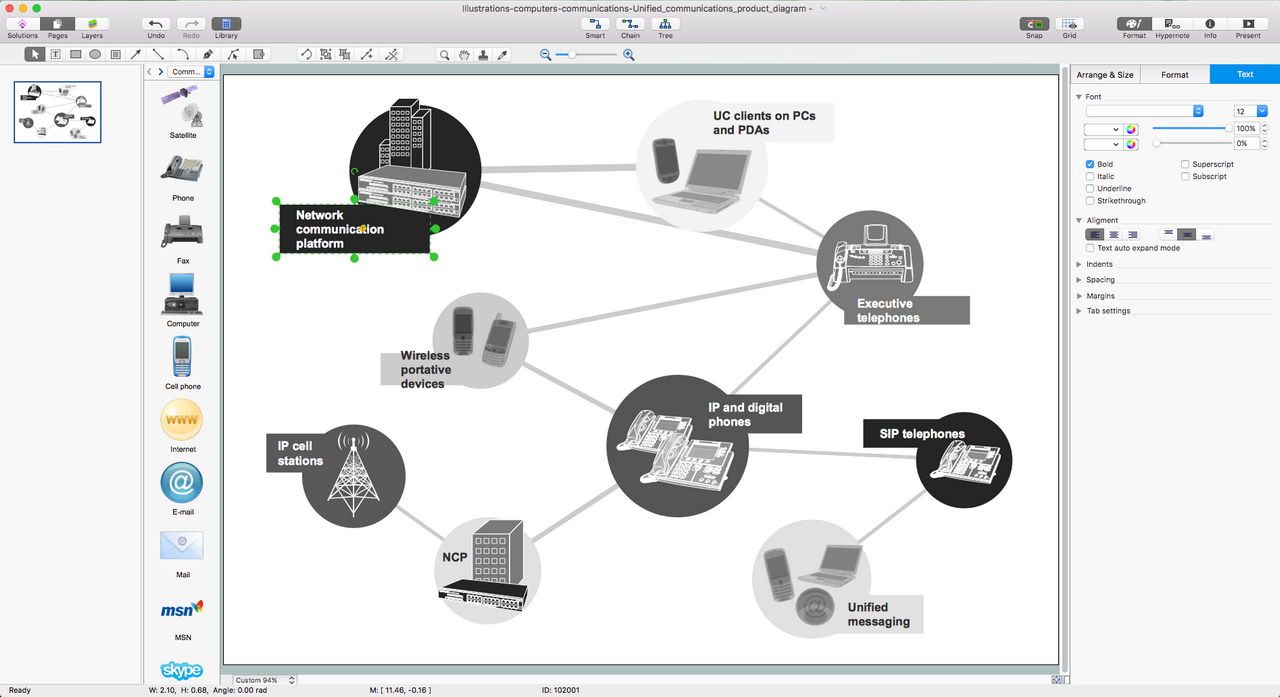The image size is (1280, 697).
Task: Click the Smart connector tool icon
Action: 595,23
